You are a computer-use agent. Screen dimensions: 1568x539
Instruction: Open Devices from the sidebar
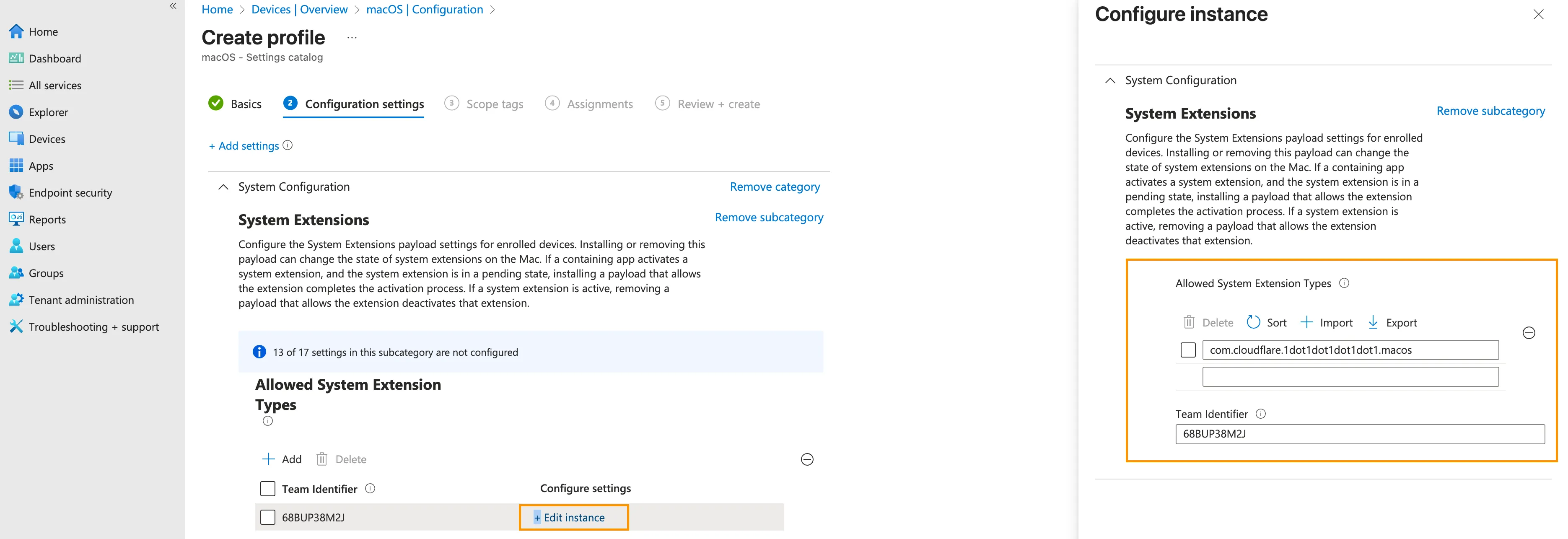(x=47, y=139)
